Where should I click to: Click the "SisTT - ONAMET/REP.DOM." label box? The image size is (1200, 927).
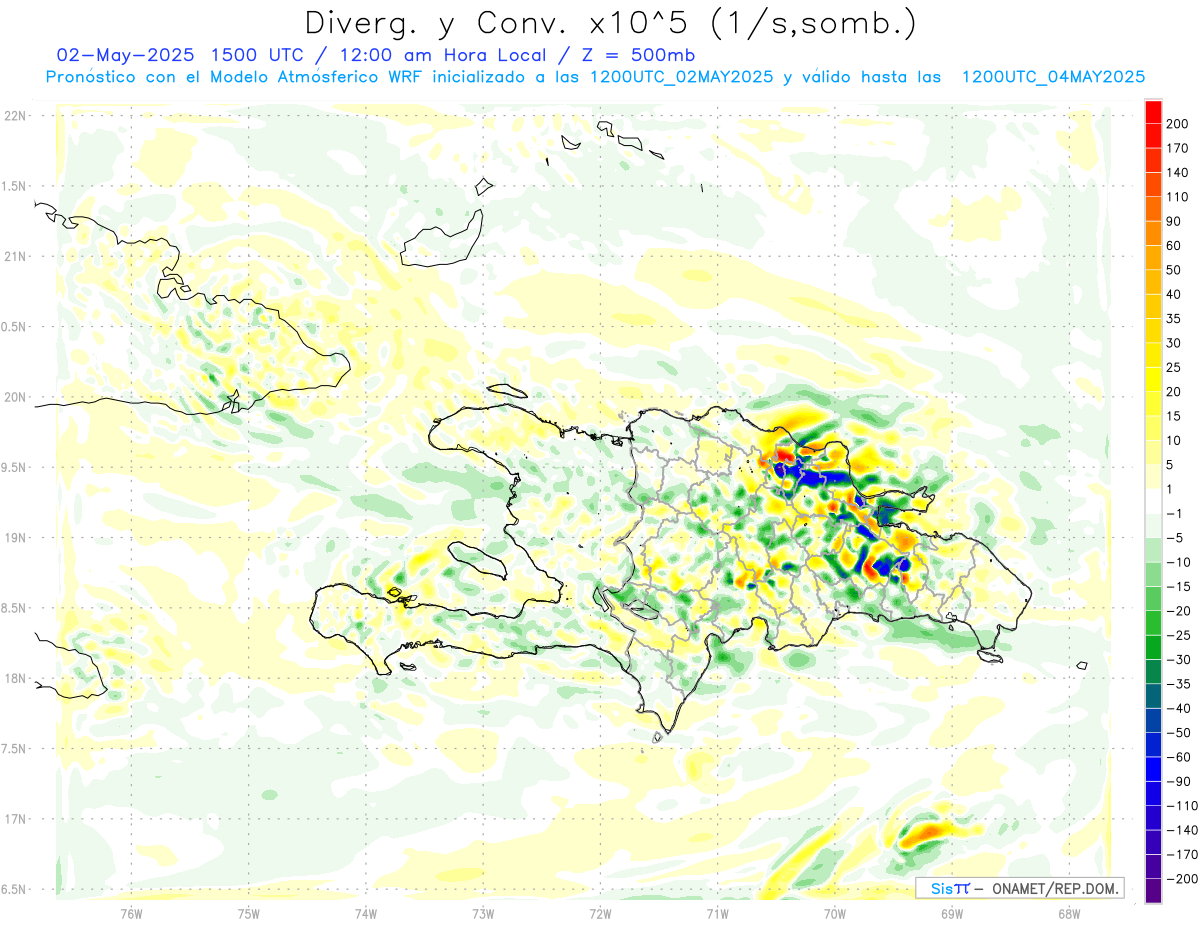[x=1020, y=888]
